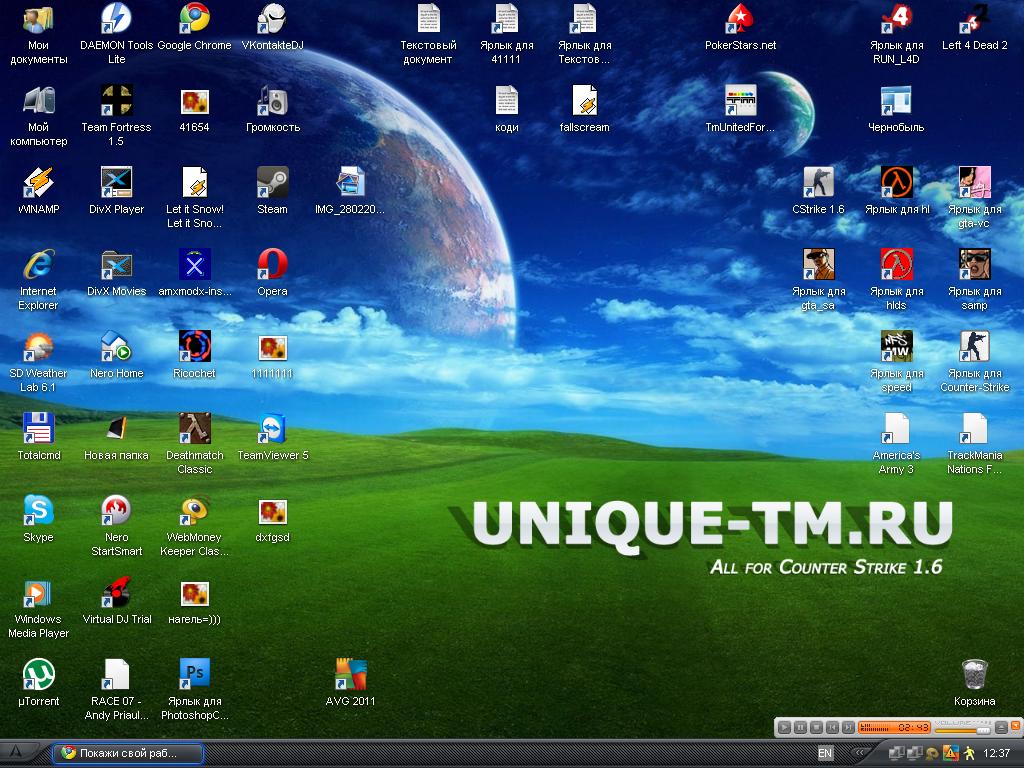Click the taskbar clock showing 12:37
Screen dimensions: 1024x768
(997, 753)
